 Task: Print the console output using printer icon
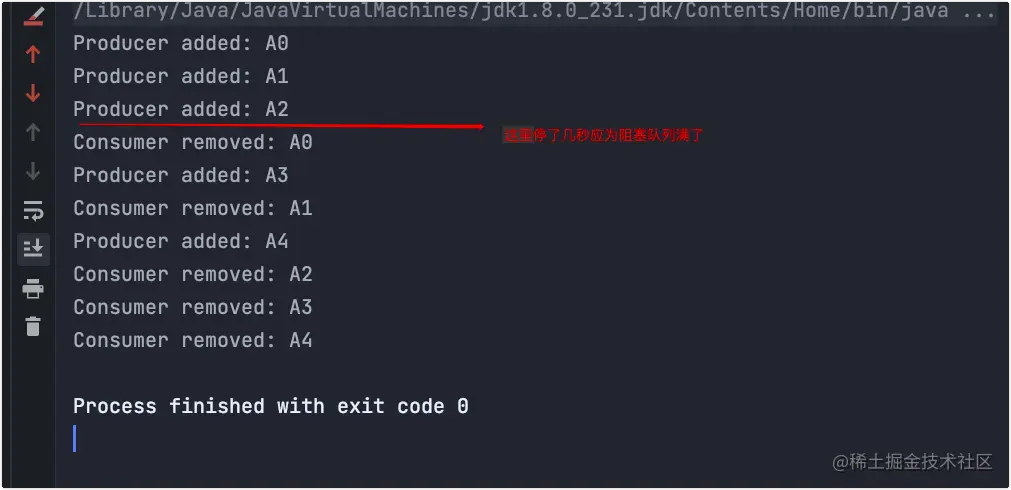tap(33, 288)
